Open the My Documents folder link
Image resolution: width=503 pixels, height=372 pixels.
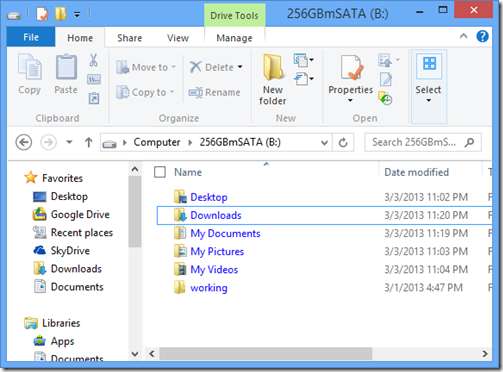225,233
